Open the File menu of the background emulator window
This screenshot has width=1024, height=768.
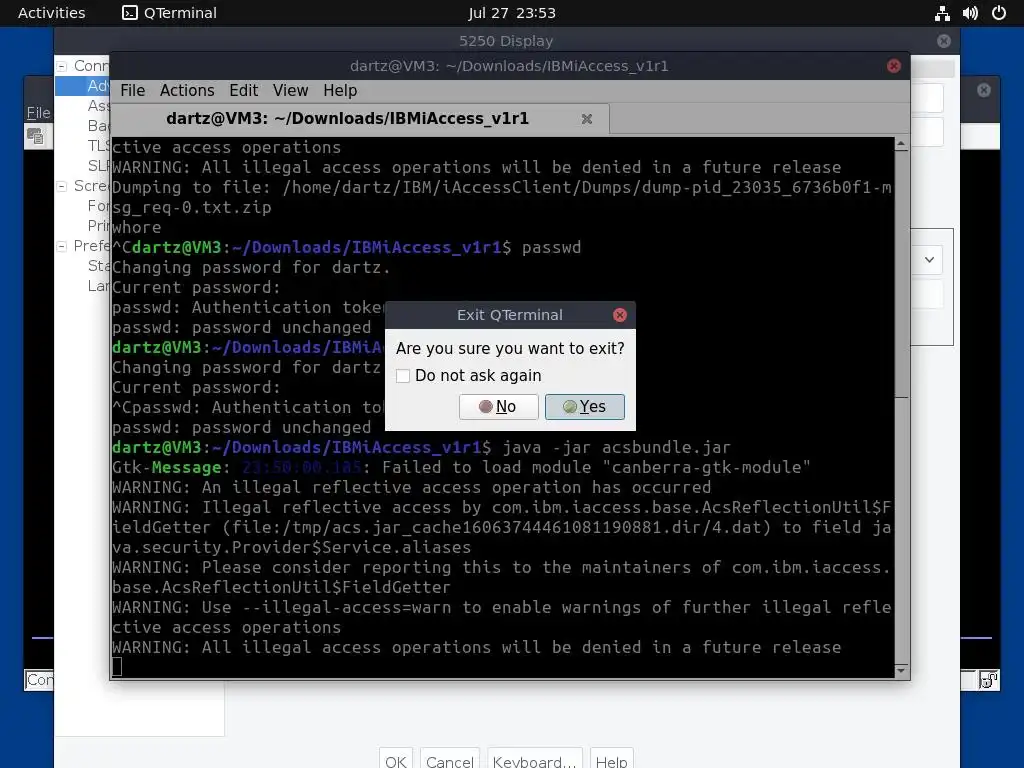pyautogui.click(x=38, y=112)
